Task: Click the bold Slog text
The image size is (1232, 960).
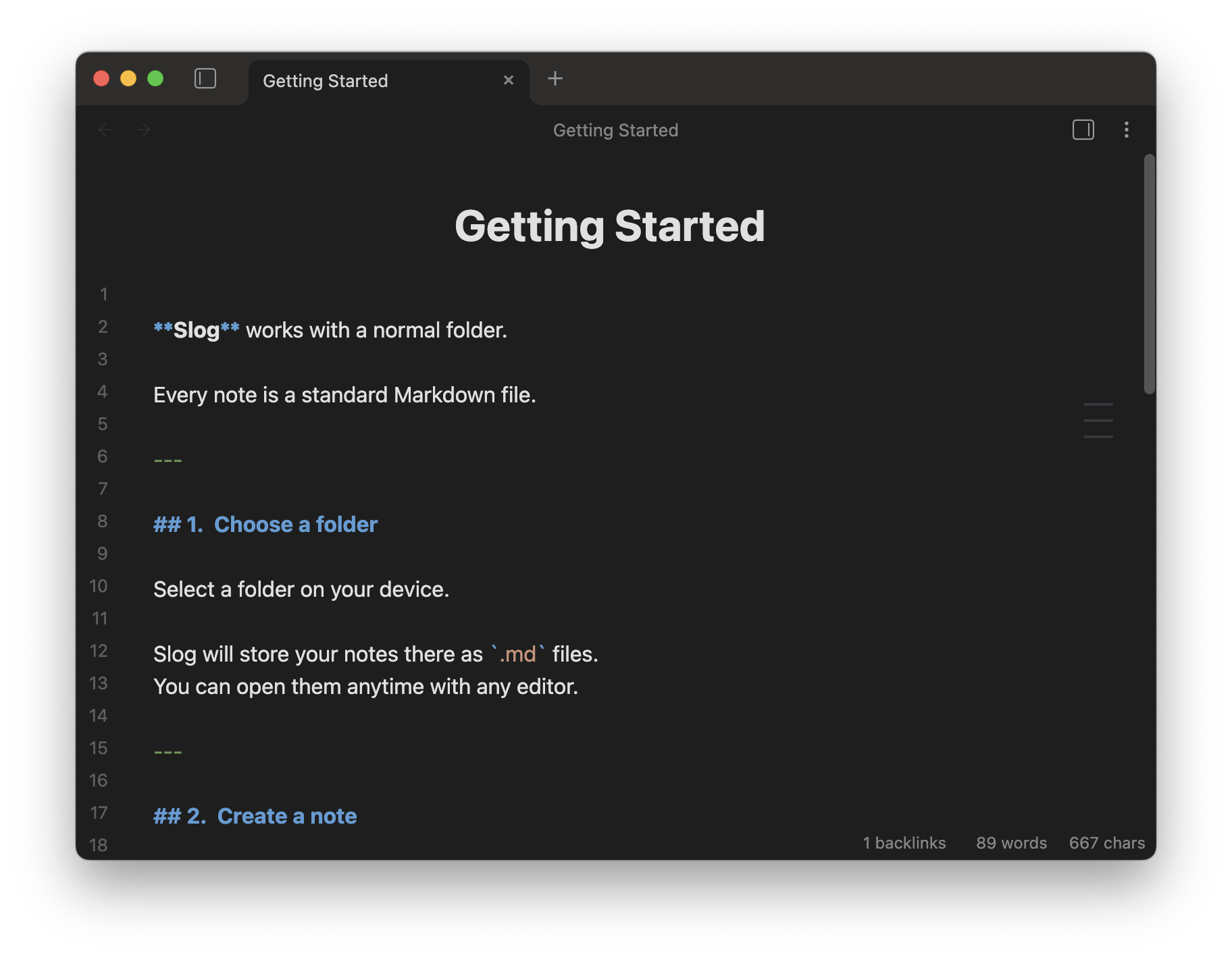Action: click(196, 330)
